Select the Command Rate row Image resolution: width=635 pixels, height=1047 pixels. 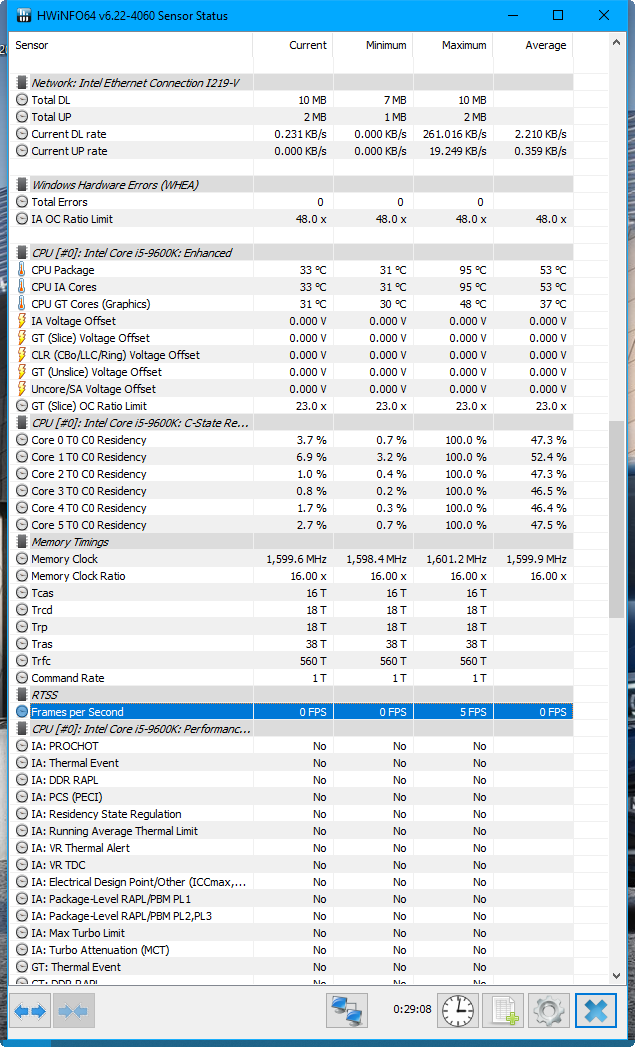[291, 678]
